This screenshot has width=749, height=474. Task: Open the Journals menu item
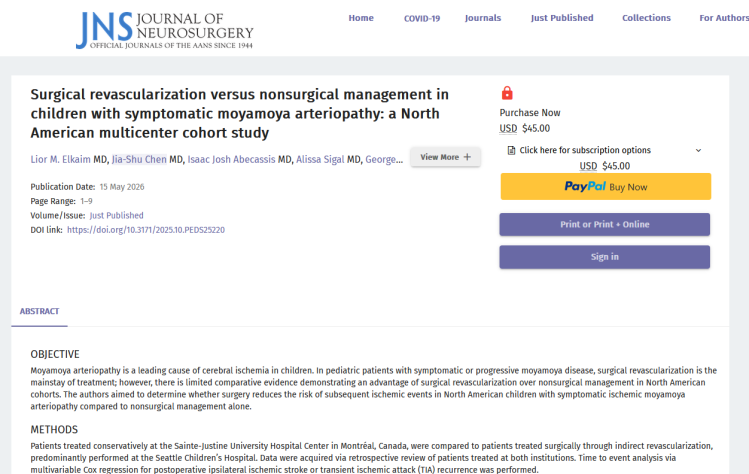(483, 18)
